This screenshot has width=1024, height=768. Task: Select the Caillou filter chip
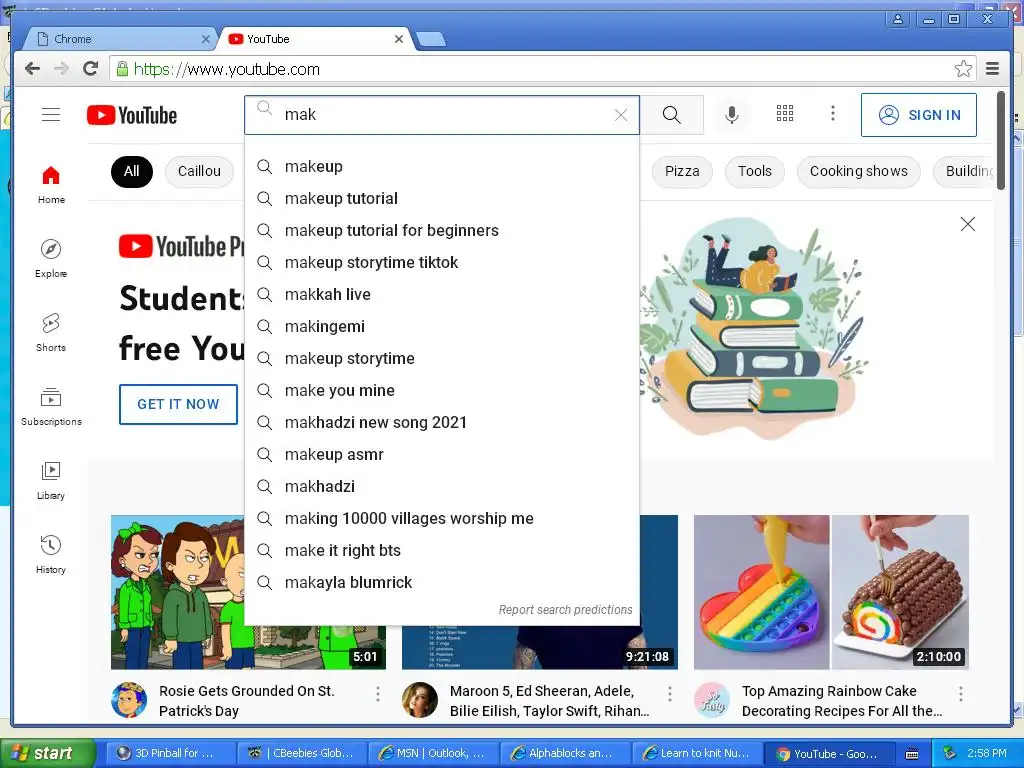tap(199, 172)
